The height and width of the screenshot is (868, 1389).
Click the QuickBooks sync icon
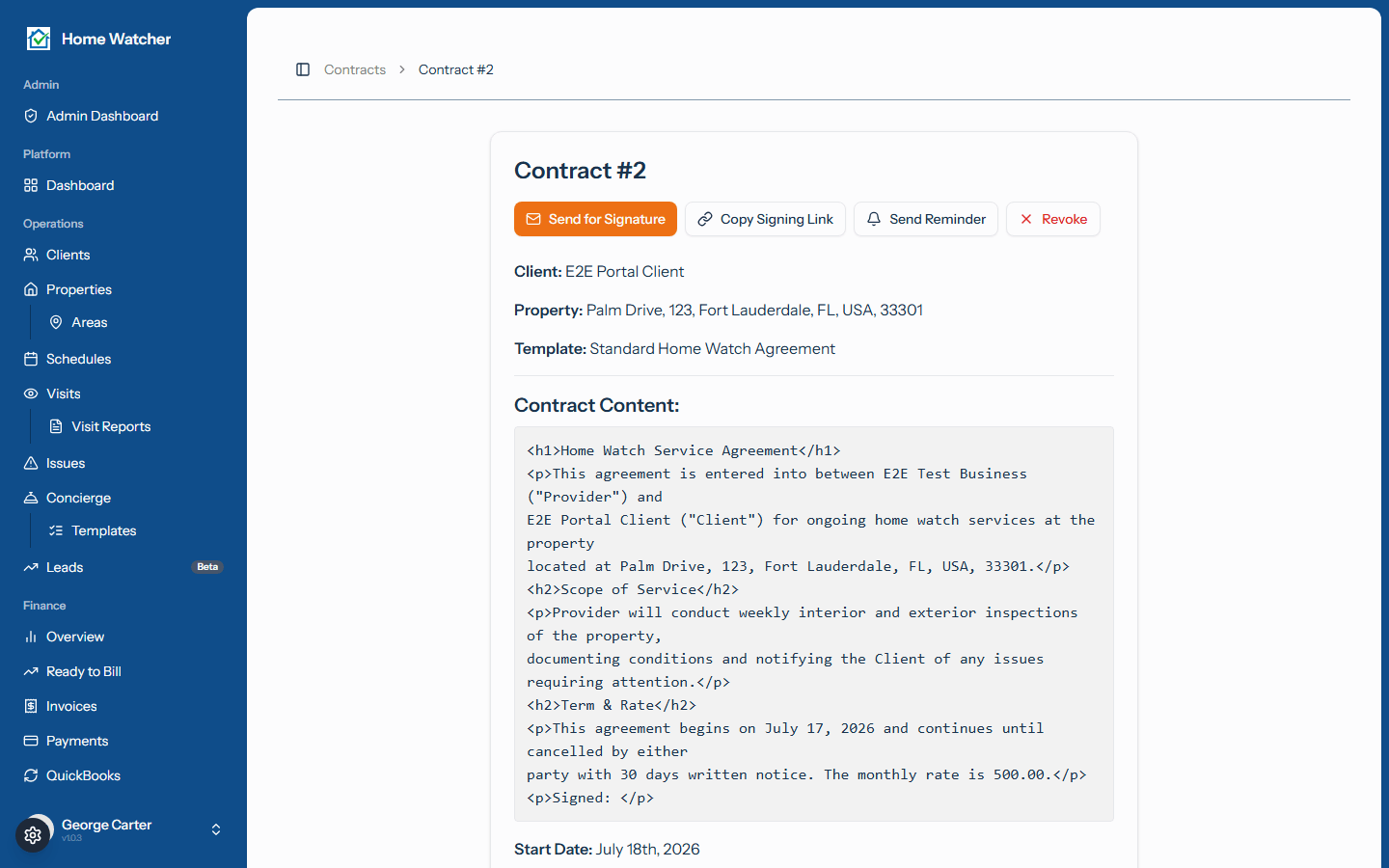(x=31, y=775)
